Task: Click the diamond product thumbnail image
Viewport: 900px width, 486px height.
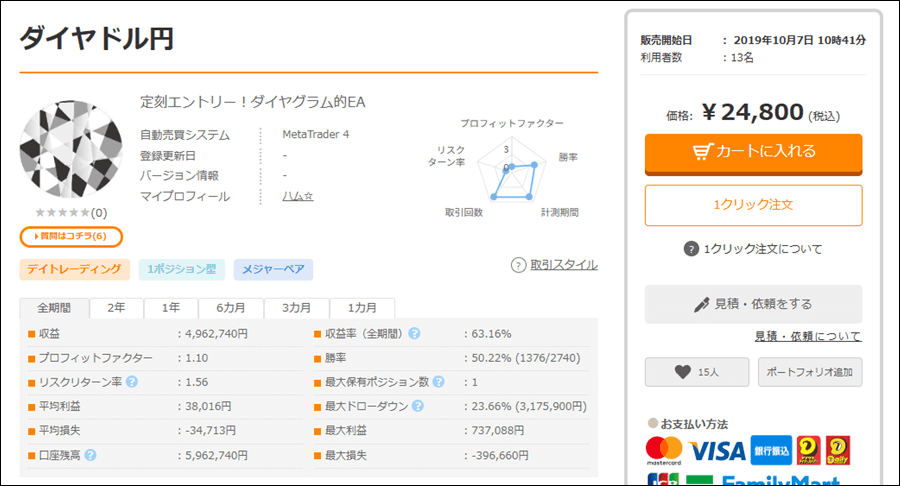Action: click(x=71, y=150)
